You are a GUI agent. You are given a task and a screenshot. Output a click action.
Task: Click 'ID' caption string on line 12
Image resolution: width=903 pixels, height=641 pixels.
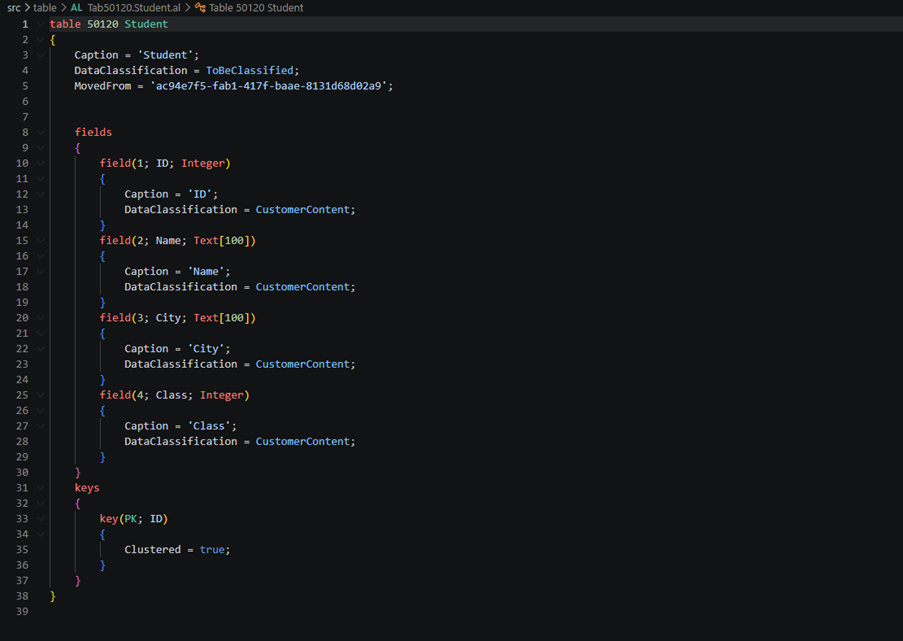(200, 194)
